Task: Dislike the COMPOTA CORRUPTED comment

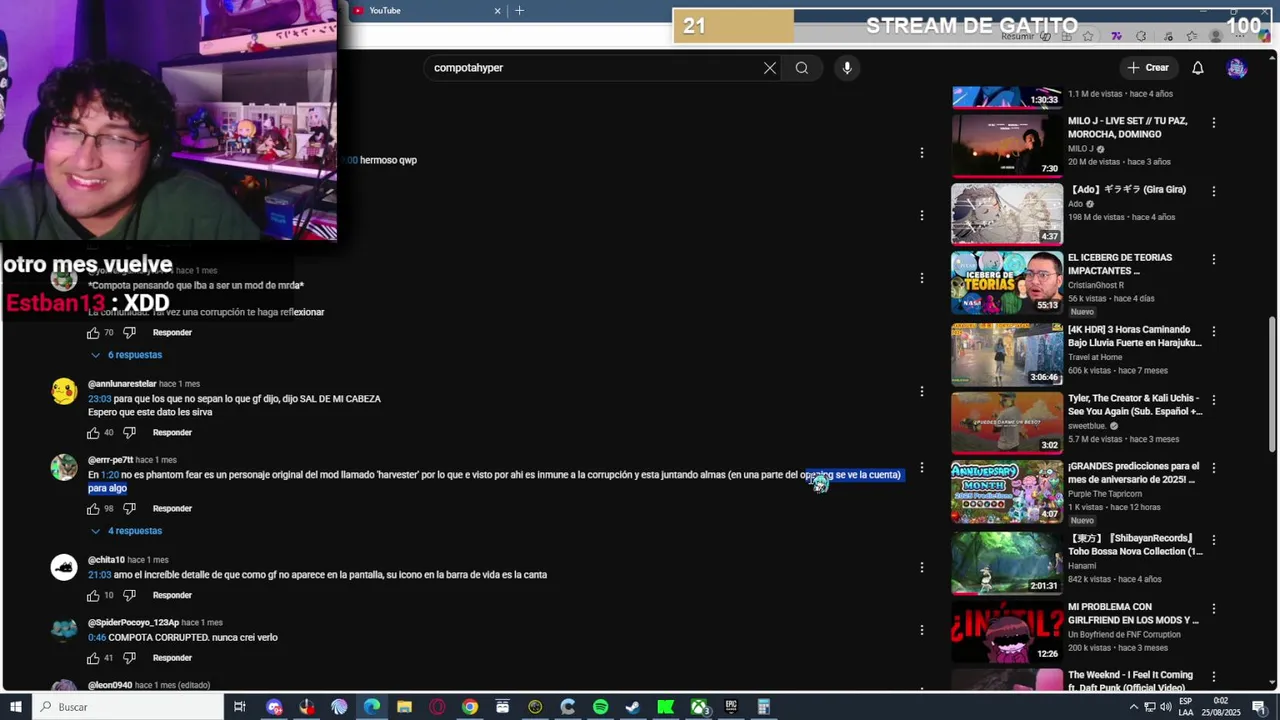Action: click(129, 658)
